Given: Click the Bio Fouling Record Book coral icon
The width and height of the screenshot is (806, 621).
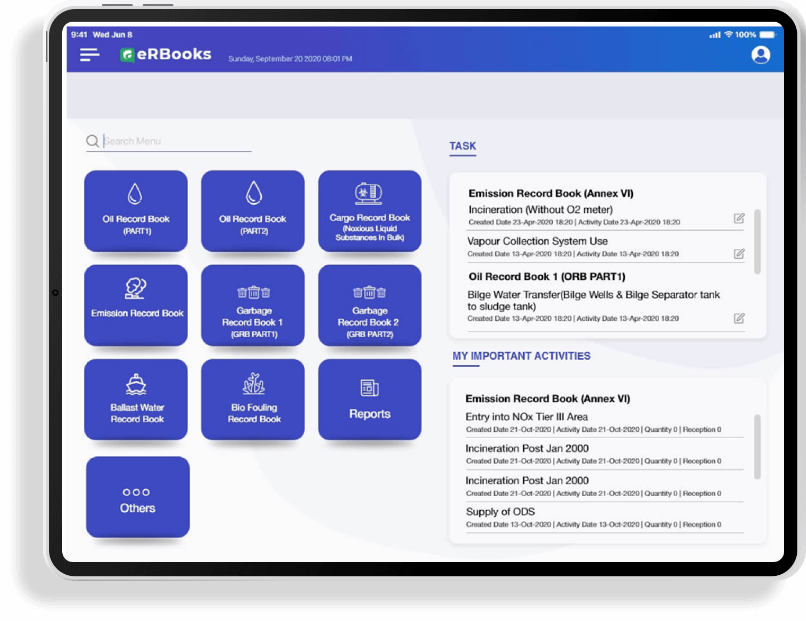Looking at the screenshot, I should coord(253,383).
